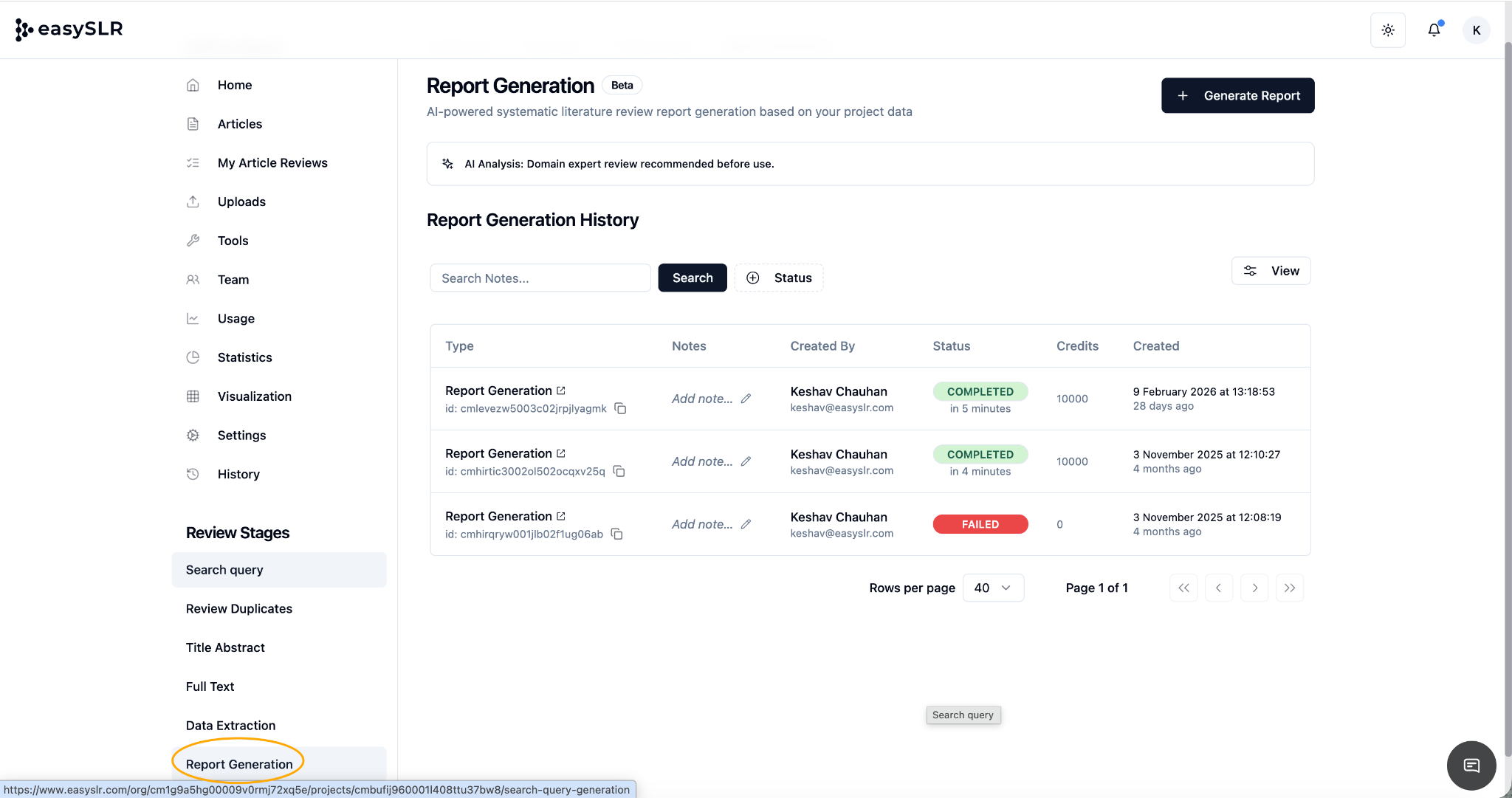The width and height of the screenshot is (1512, 798).
Task: Open the Status filter dropdown
Action: coord(779,278)
